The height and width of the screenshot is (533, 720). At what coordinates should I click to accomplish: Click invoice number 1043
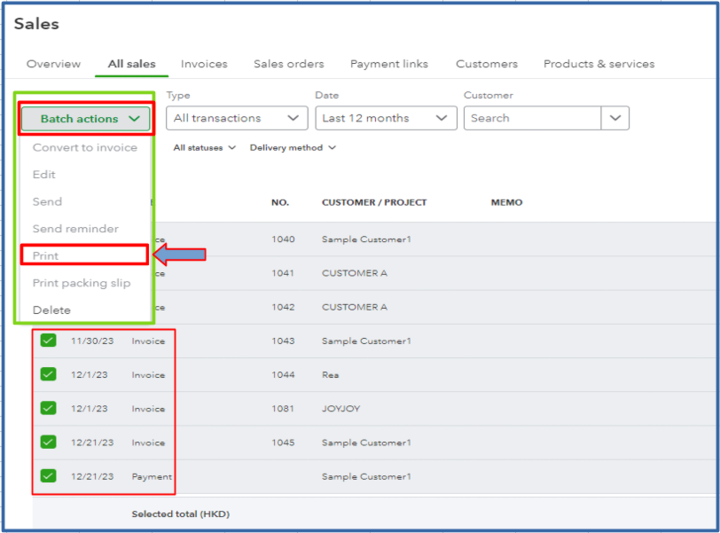[x=283, y=341]
